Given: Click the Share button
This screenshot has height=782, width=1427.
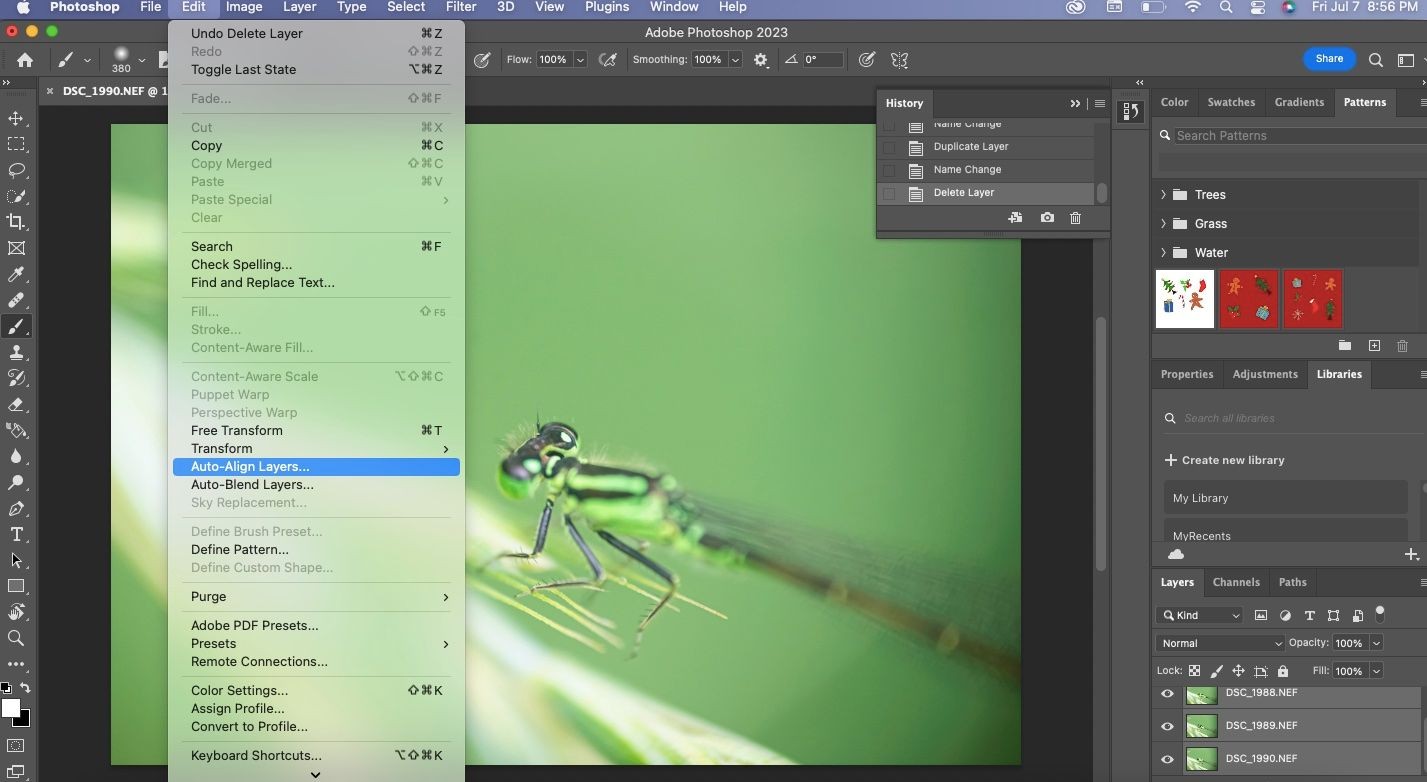Looking at the screenshot, I should coord(1329,59).
